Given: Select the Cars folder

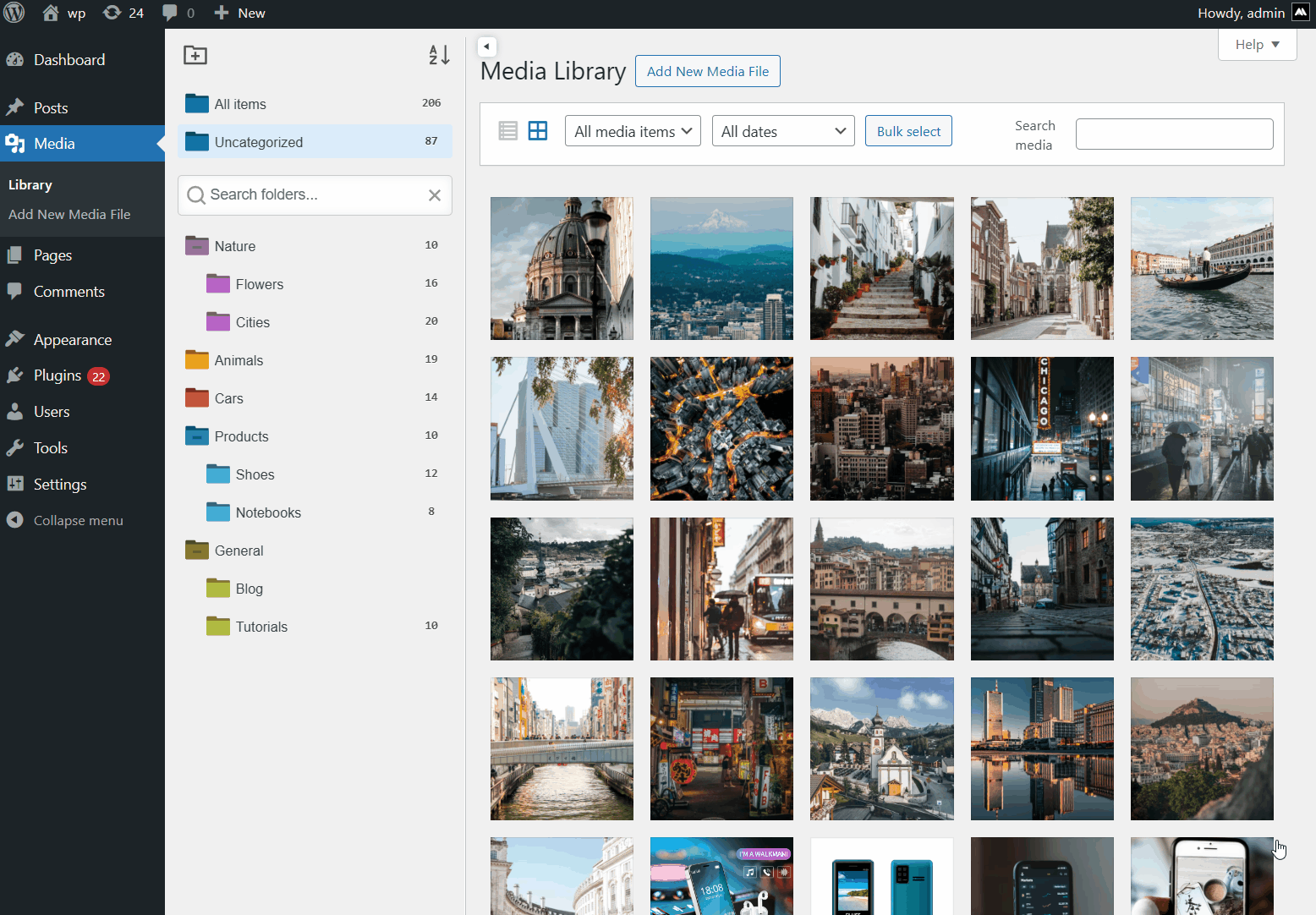Looking at the screenshot, I should pyautogui.click(x=315, y=398).
